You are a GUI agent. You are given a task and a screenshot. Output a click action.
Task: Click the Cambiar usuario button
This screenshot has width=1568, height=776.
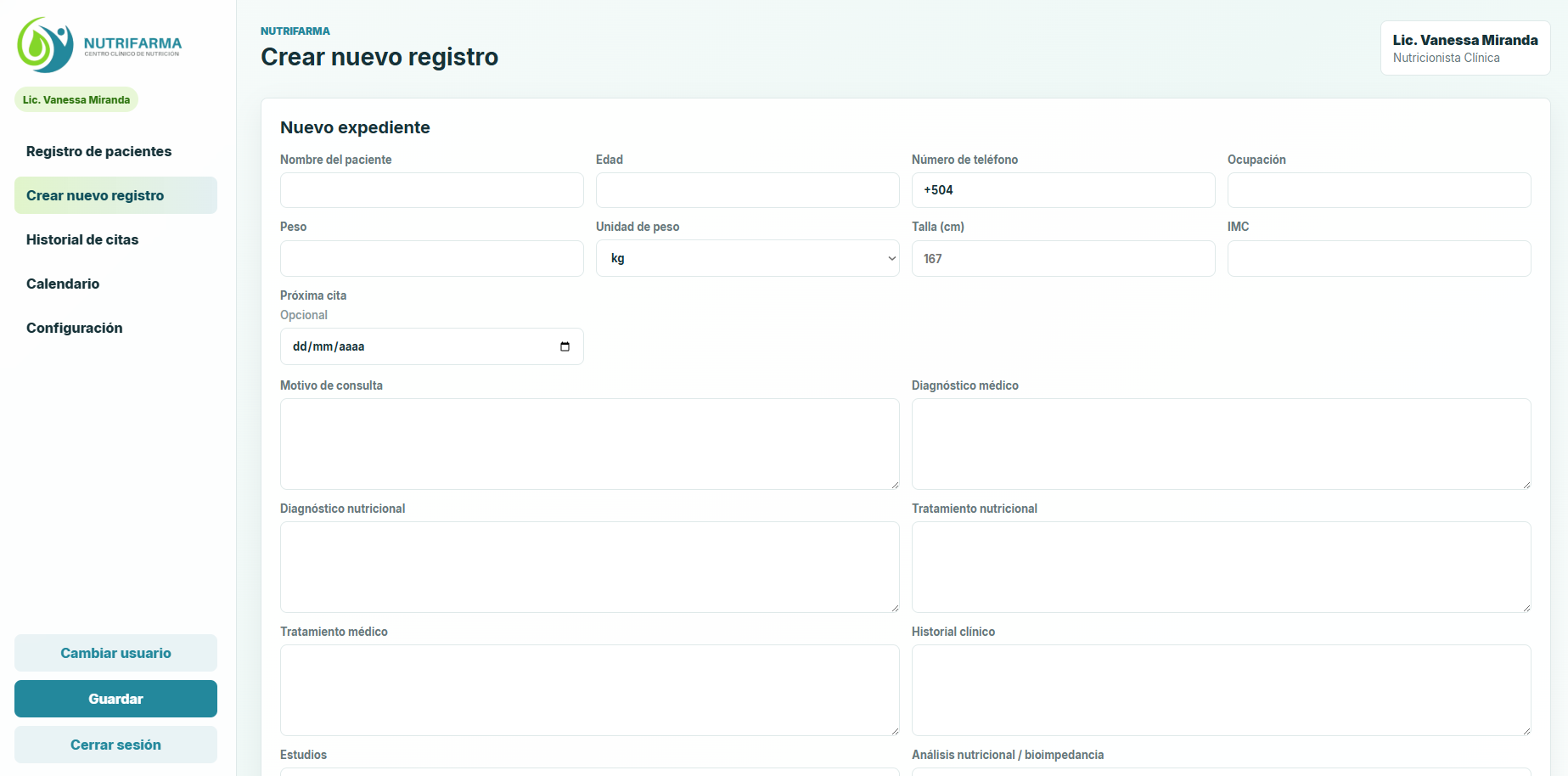pyautogui.click(x=115, y=653)
